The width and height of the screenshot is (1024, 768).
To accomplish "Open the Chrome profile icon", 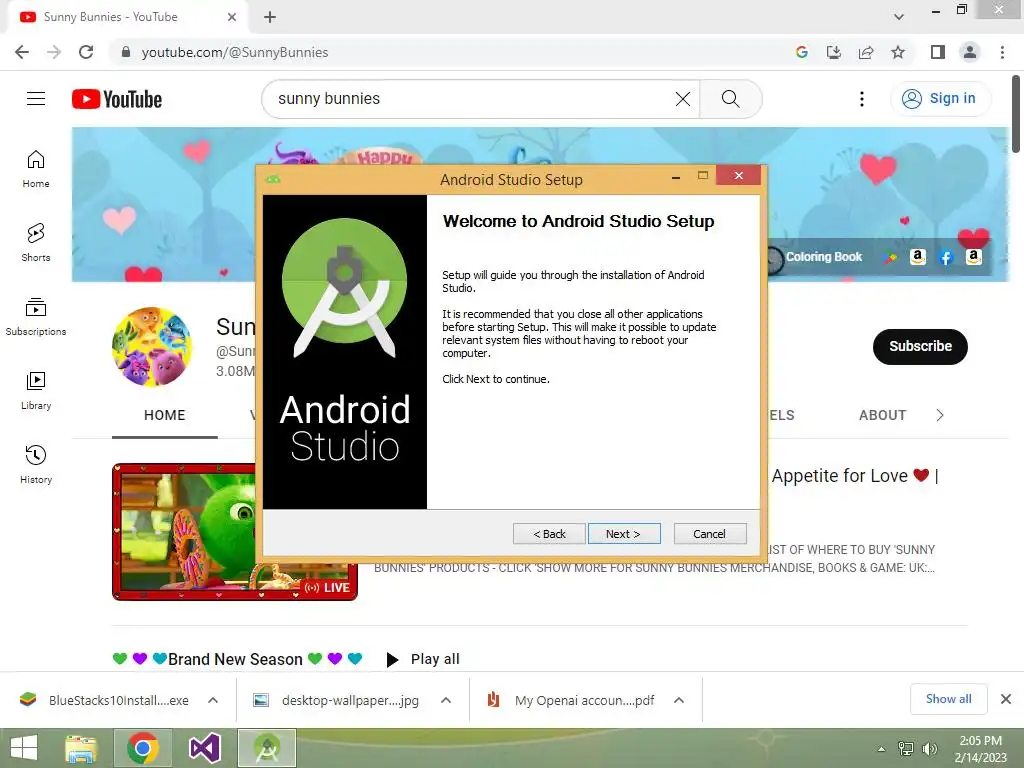I will [x=970, y=52].
